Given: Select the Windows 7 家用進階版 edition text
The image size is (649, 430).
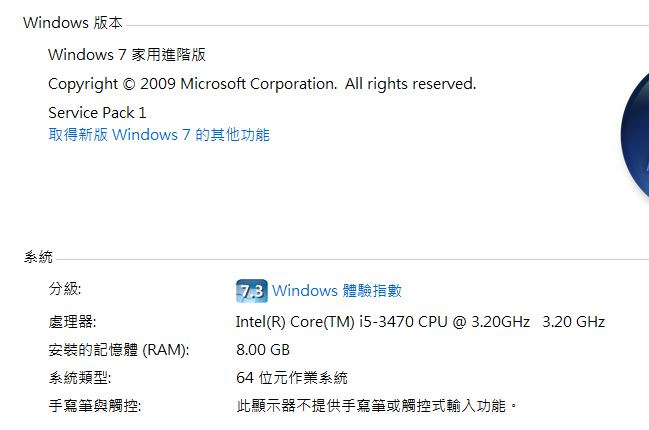Looking at the screenshot, I should pos(127,55).
